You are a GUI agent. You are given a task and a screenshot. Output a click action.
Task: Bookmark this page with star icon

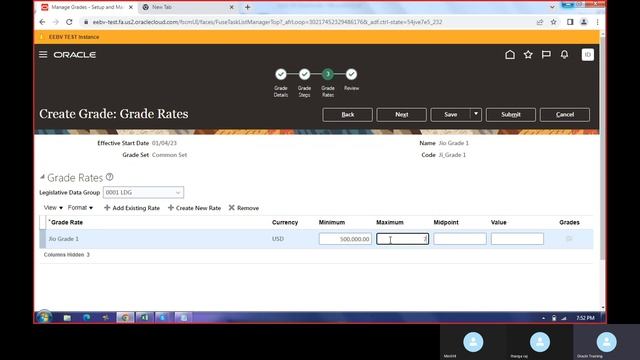point(553,22)
